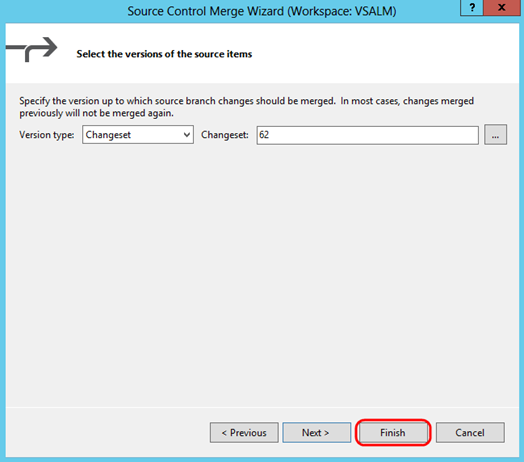
Task: Cancel the merge wizard
Action: (x=470, y=433)
